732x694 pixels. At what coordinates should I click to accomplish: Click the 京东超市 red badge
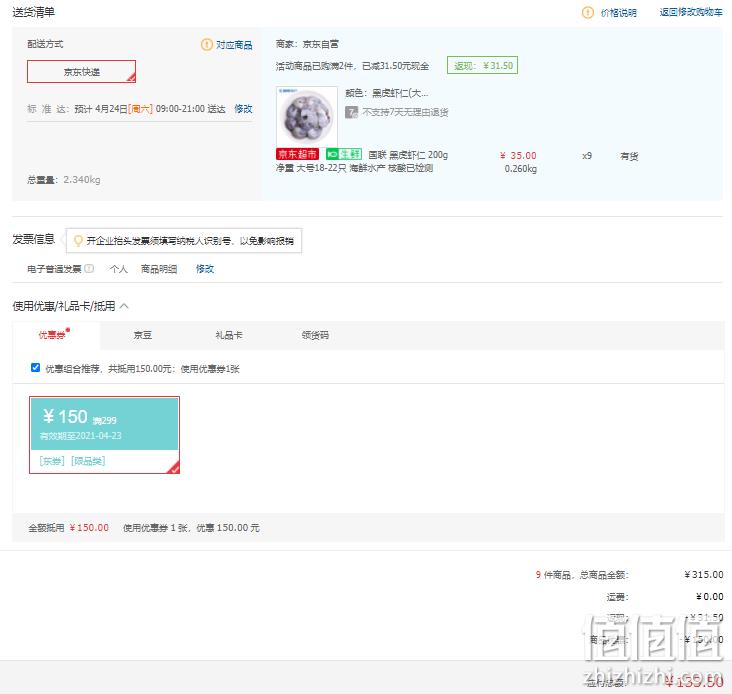[297, 154]
